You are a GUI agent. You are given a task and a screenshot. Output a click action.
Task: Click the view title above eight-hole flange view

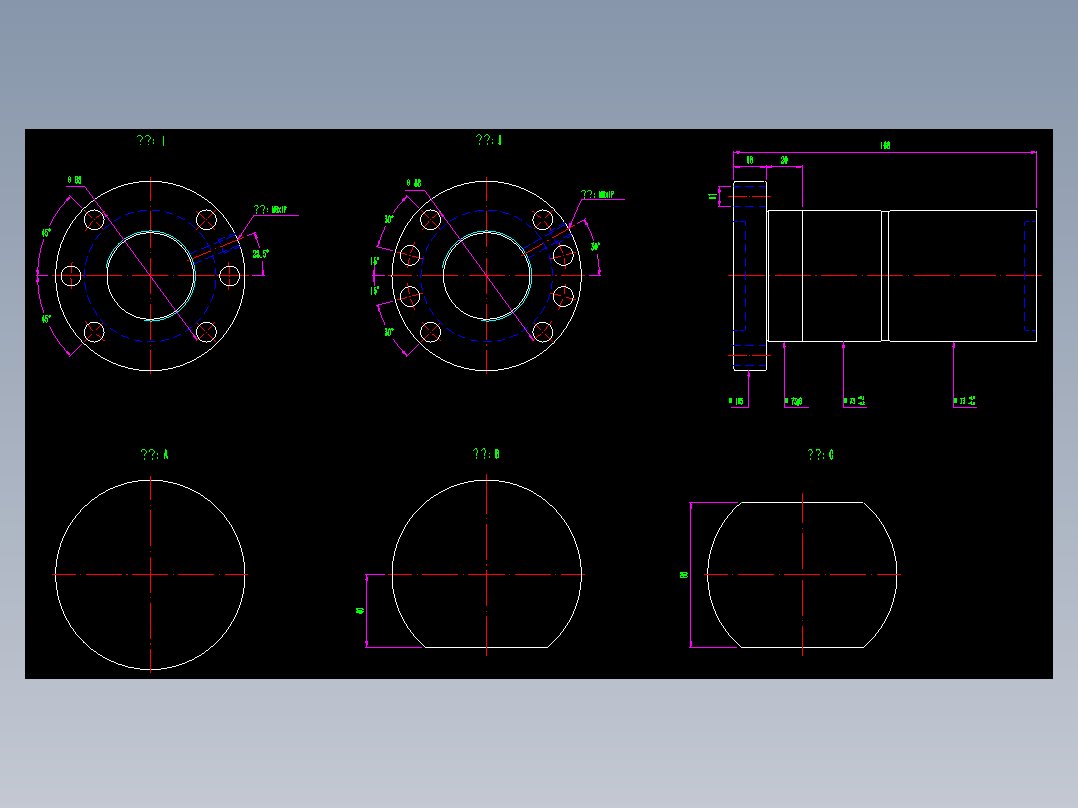coord(489,140)
